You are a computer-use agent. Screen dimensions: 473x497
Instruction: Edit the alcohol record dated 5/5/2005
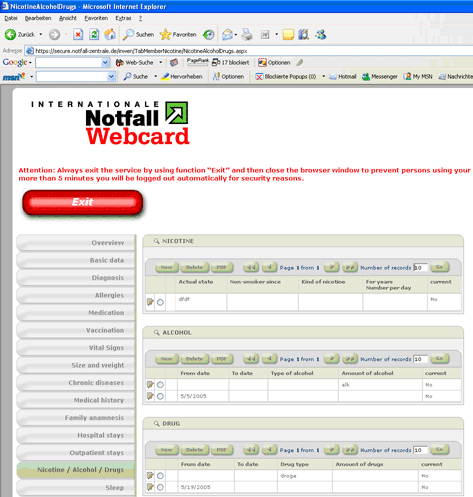pyautogui.click(x=150, y=396)
